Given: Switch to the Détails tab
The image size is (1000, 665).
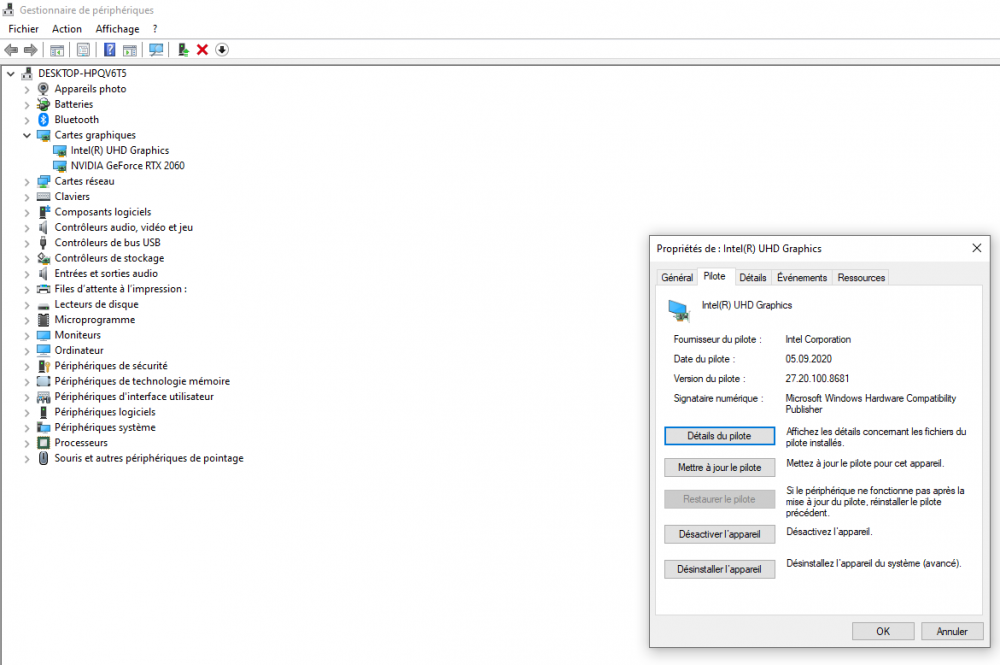Looking at the screenshot, I should 753,277.
